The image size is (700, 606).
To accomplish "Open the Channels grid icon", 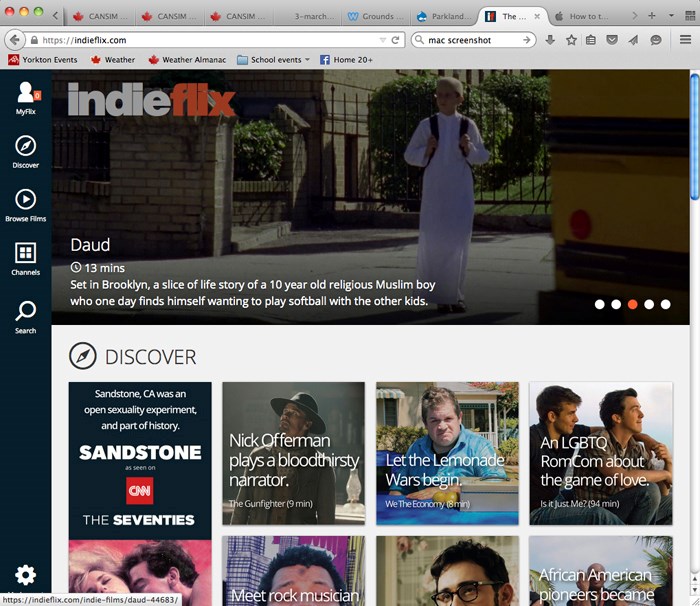I will pyautogui.click(x=25, y=253).
